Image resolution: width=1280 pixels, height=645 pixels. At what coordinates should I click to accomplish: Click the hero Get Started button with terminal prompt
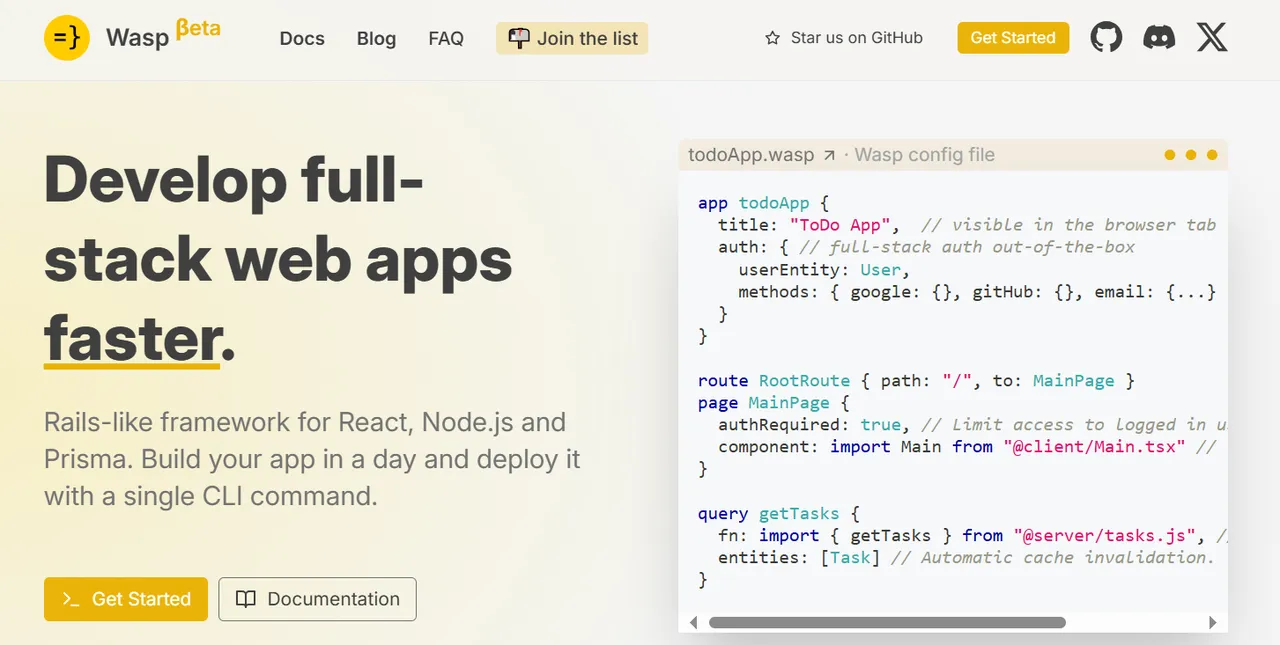pos(126,599)
